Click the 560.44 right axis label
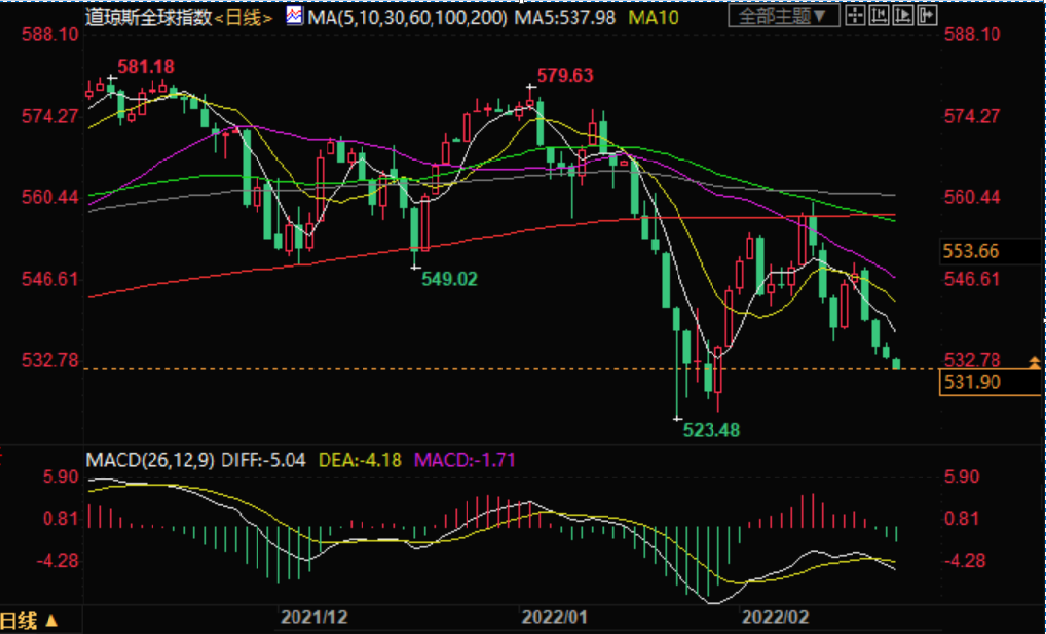The image size is (1046, 634). tap(972, 198)
